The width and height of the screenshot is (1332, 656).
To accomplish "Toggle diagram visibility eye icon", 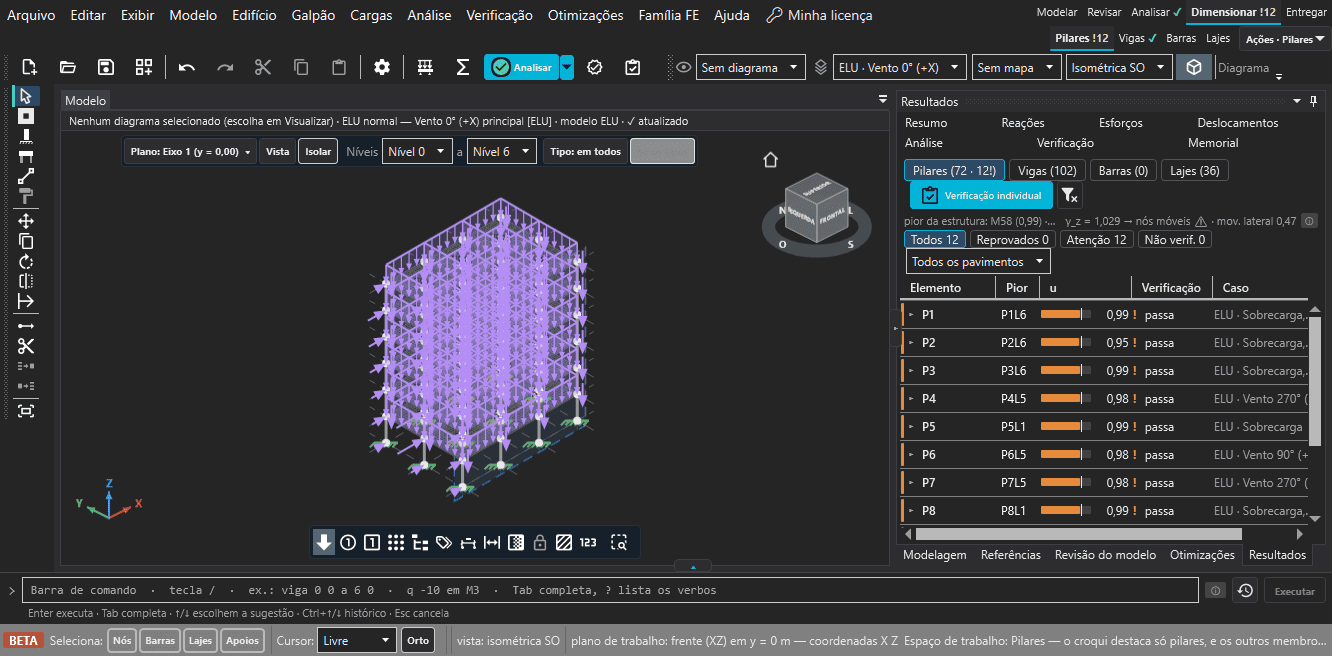I will (684, 67).
